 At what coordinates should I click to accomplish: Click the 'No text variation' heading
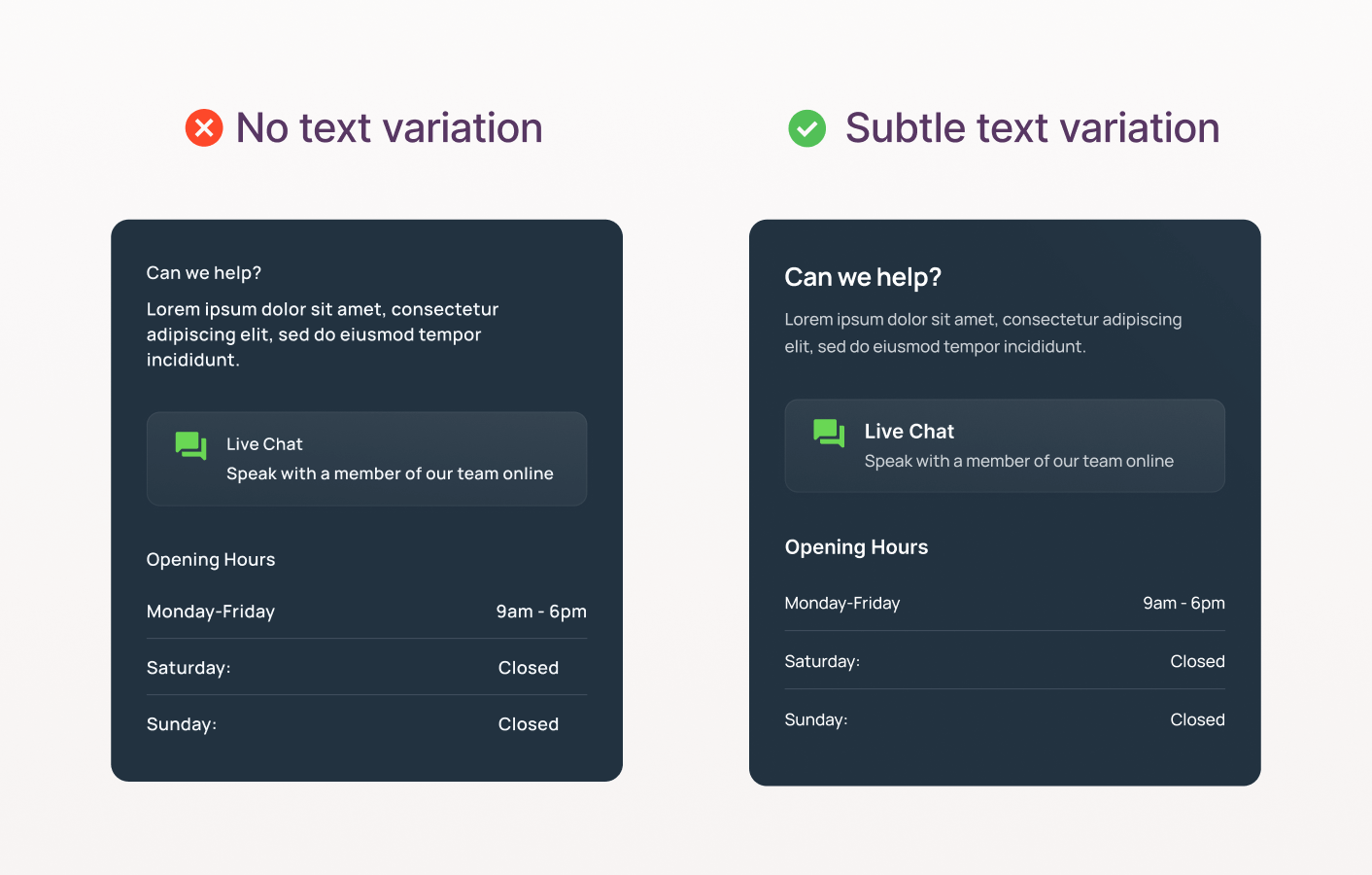[389, 128]
